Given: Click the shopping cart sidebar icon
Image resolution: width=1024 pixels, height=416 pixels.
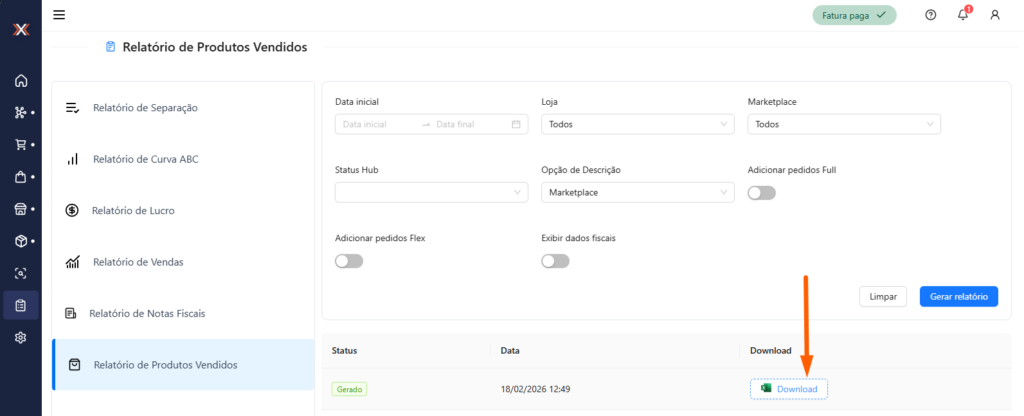Looking at the screenshot, I should tap(20, 144).
